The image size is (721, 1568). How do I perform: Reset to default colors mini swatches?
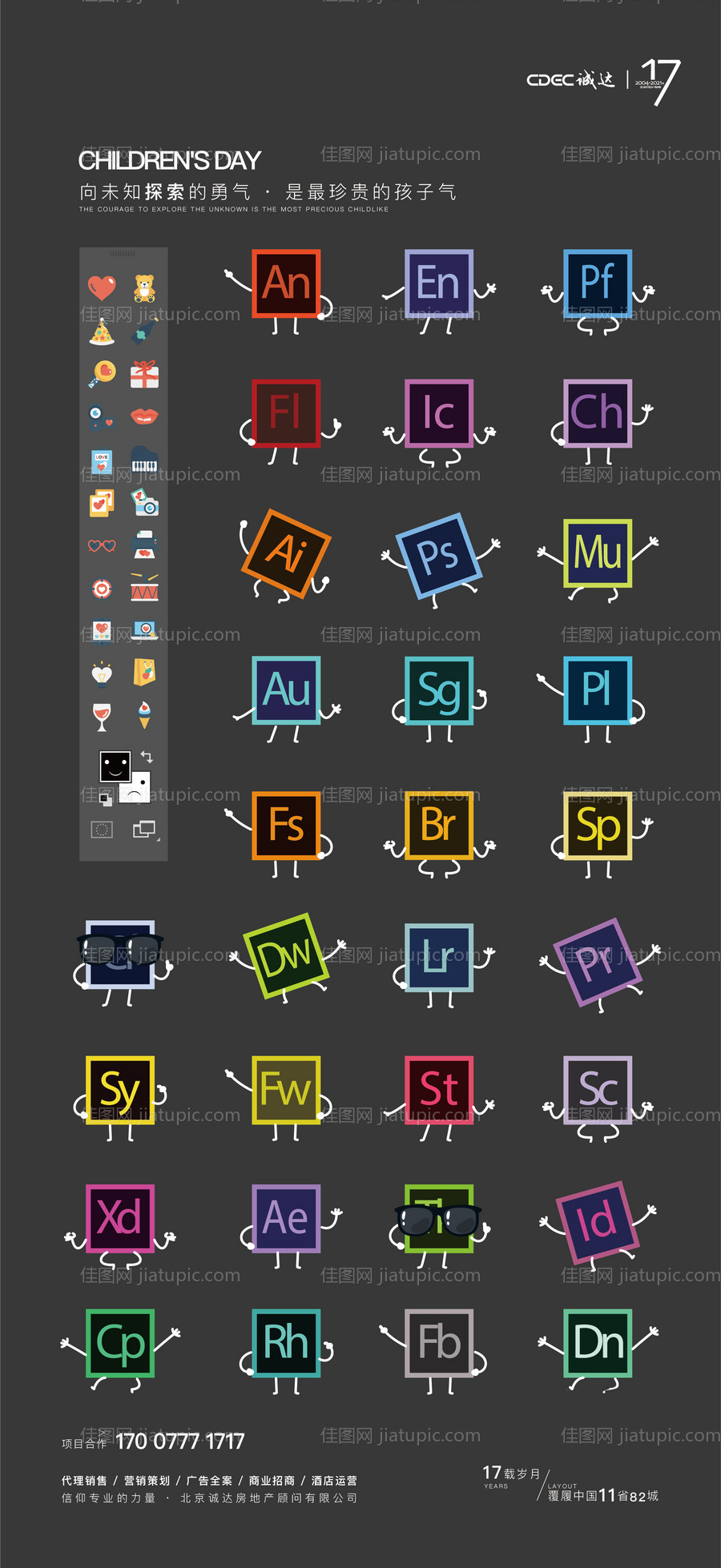pyautogui.click(x=105, y=798)
